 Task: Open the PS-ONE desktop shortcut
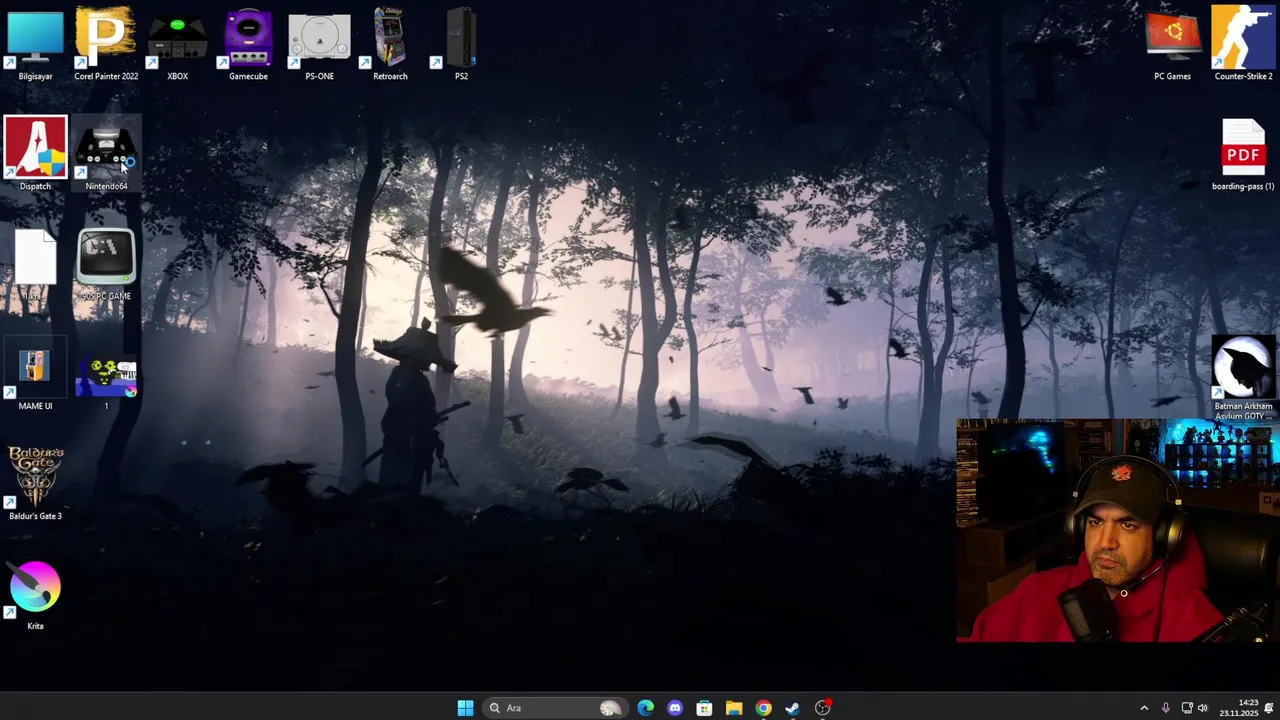pos(319,42)
